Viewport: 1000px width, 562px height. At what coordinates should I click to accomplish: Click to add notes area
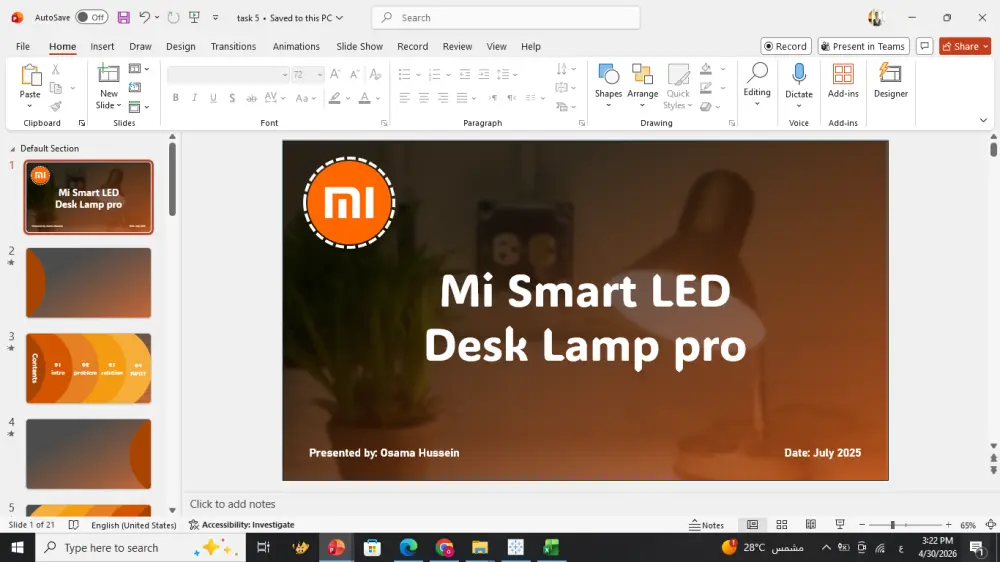[x=232, y=504]
